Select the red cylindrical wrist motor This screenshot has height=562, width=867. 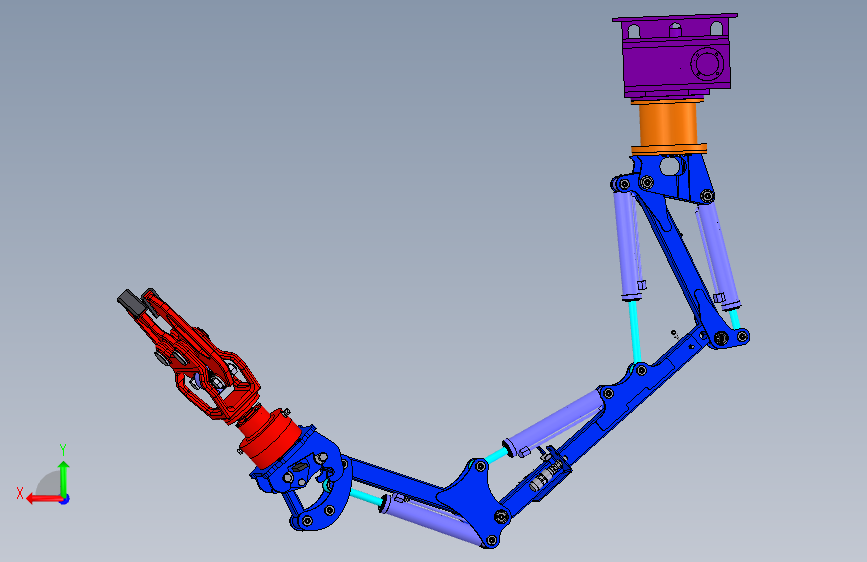270,436
